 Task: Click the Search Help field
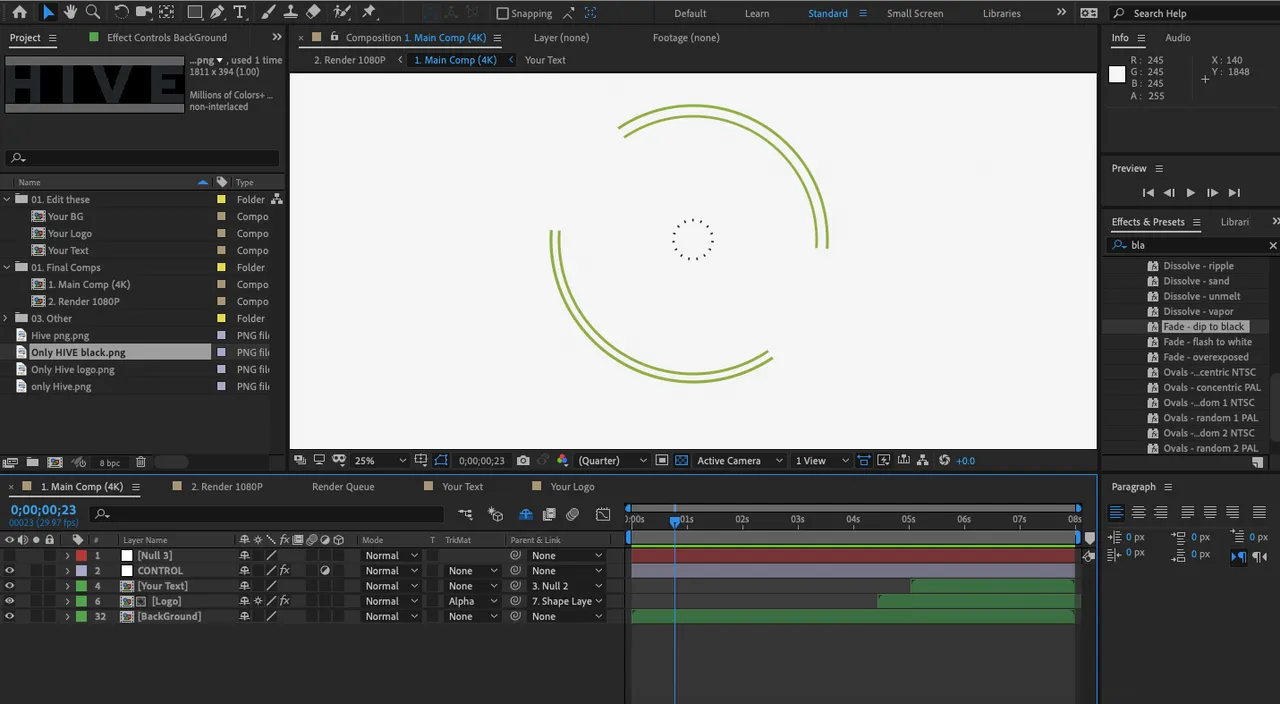pos(1196,13)
